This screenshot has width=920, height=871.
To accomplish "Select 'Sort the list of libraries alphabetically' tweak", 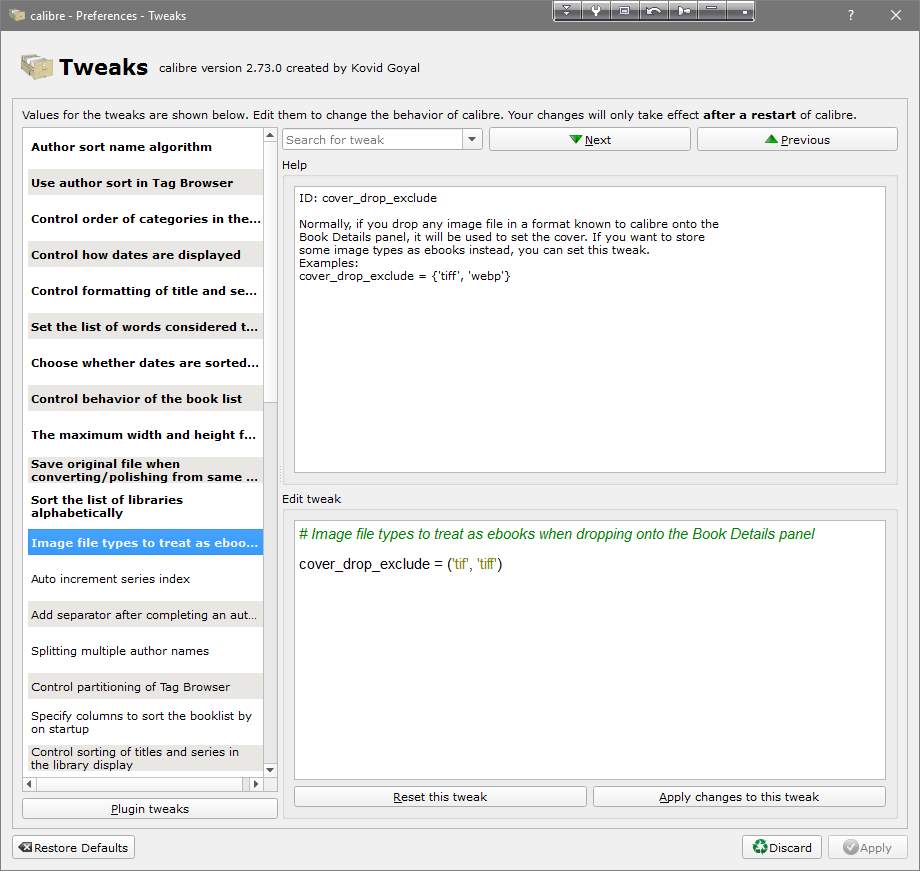I will [x=145, y=507].
